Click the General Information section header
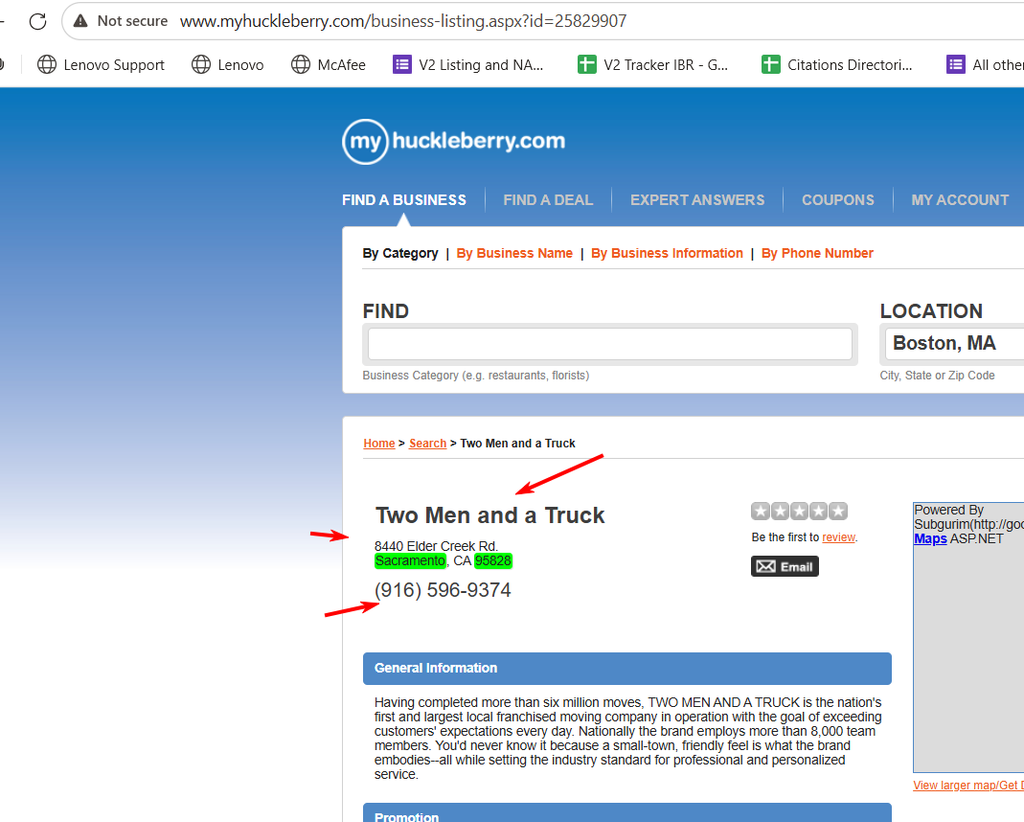Image resolution: width=1024 pixels, height=822 pixels. pos(627,669)
